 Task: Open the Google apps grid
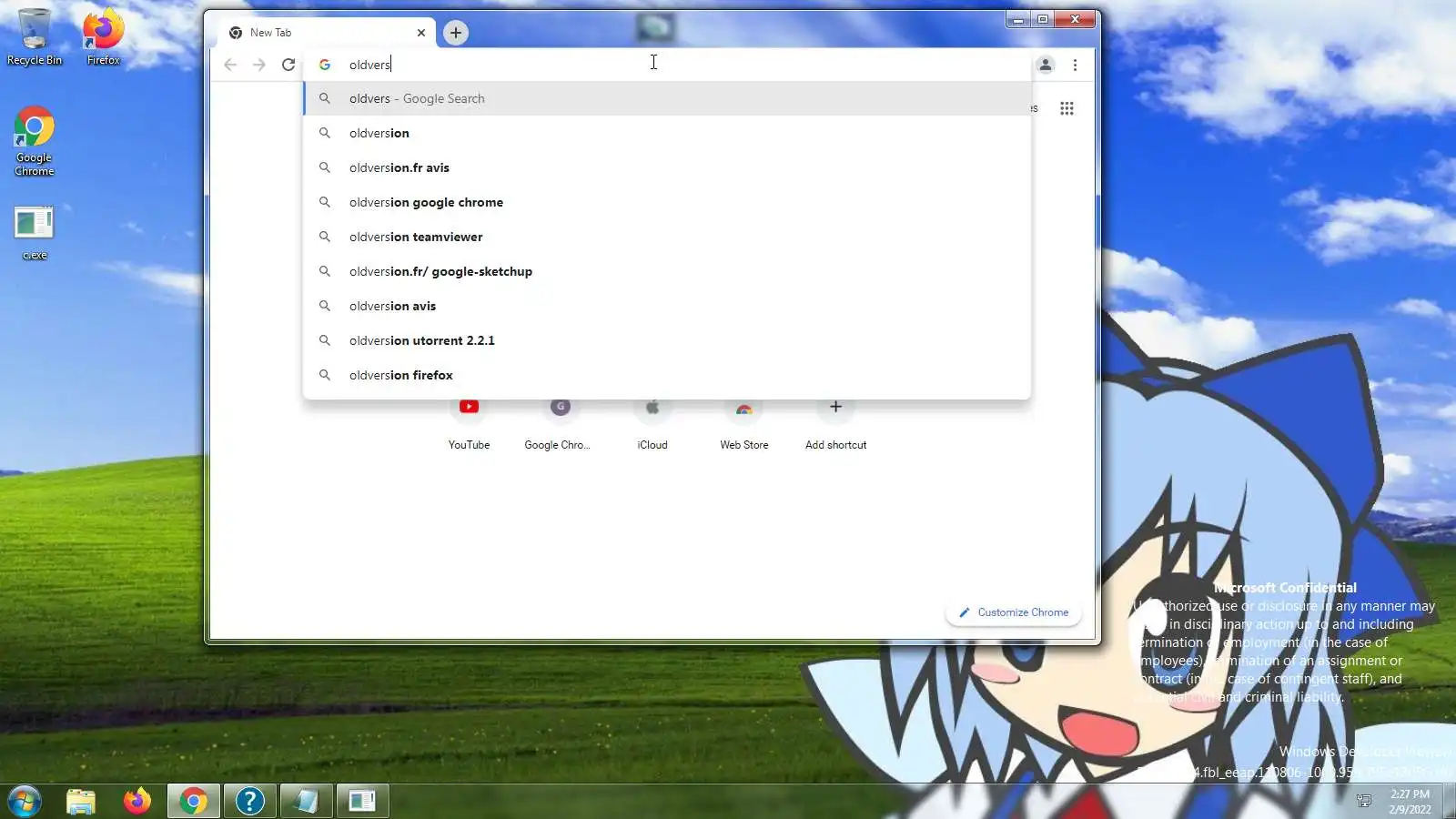1067,108
